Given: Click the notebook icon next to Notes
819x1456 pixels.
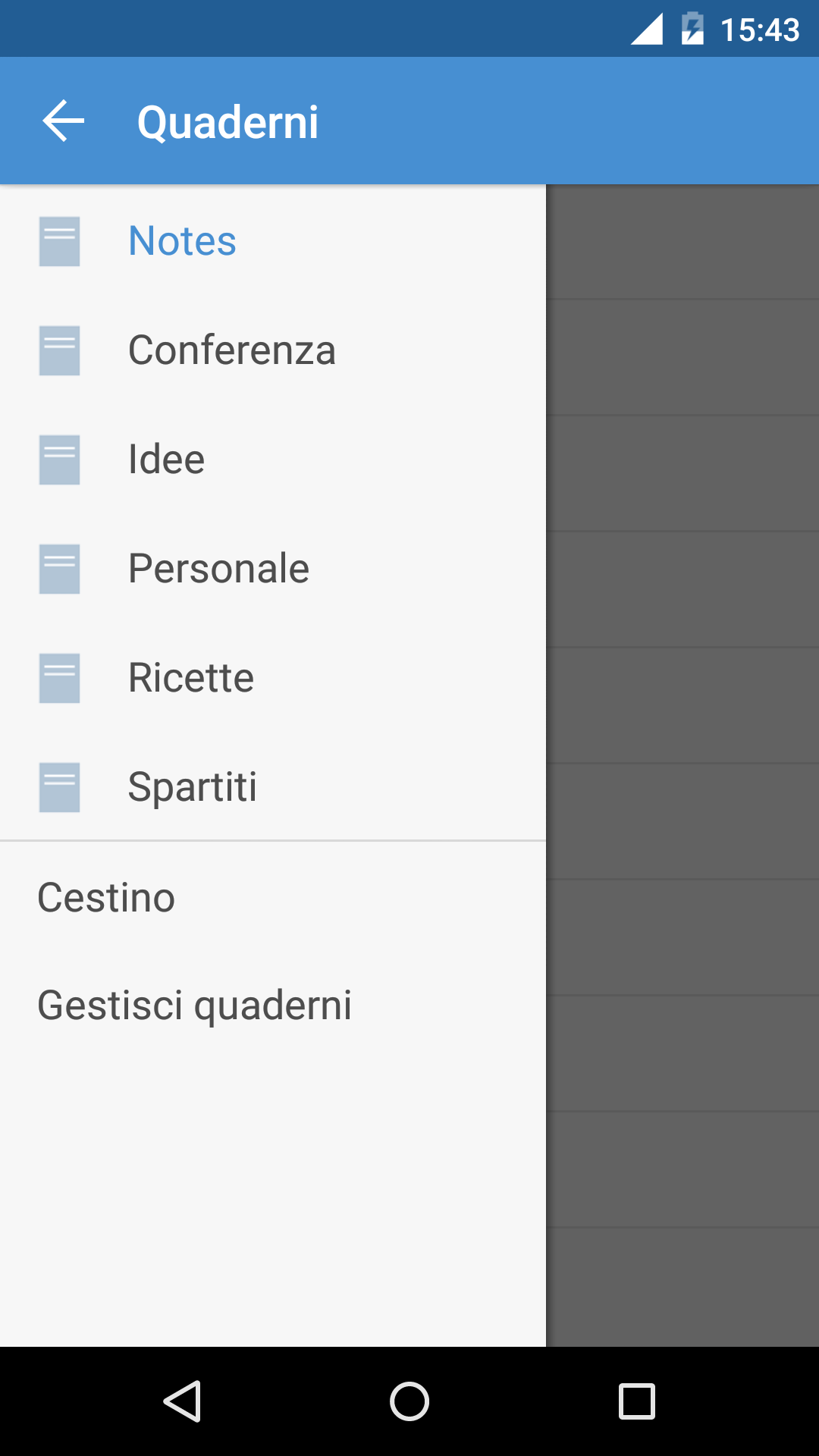Looking at the screenshot, I should (59, 241).
